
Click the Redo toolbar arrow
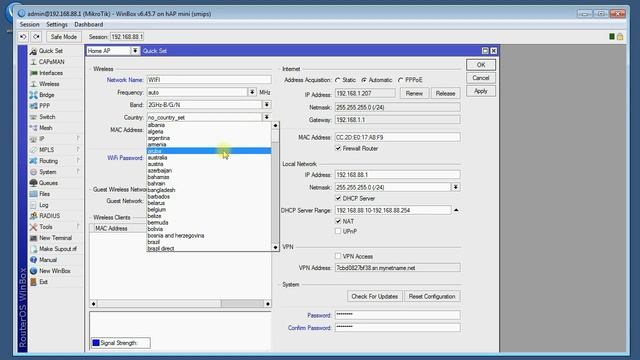[x=36, y=37]
